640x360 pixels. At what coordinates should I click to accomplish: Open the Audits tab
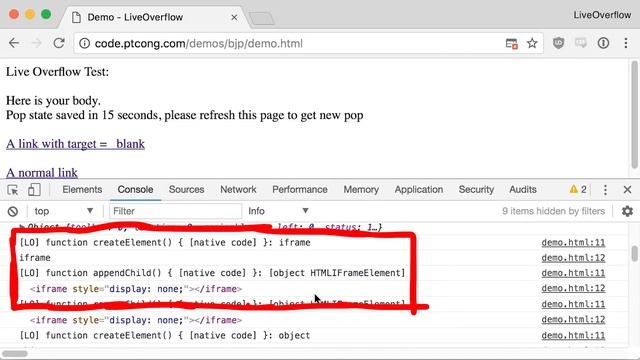[x=523, y=190]
